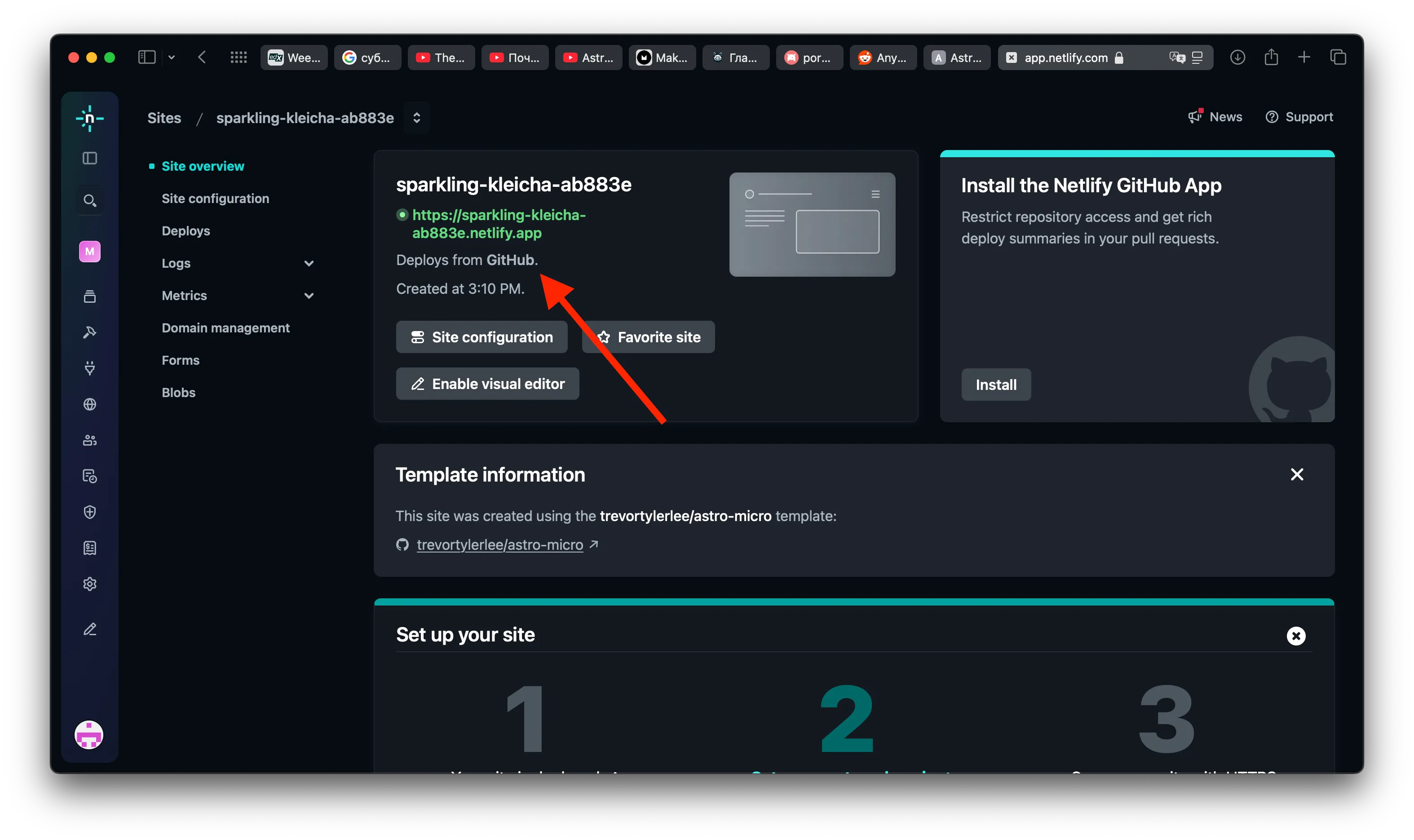
Task: Expand the Metrics submenu
Action: [309, 296]
